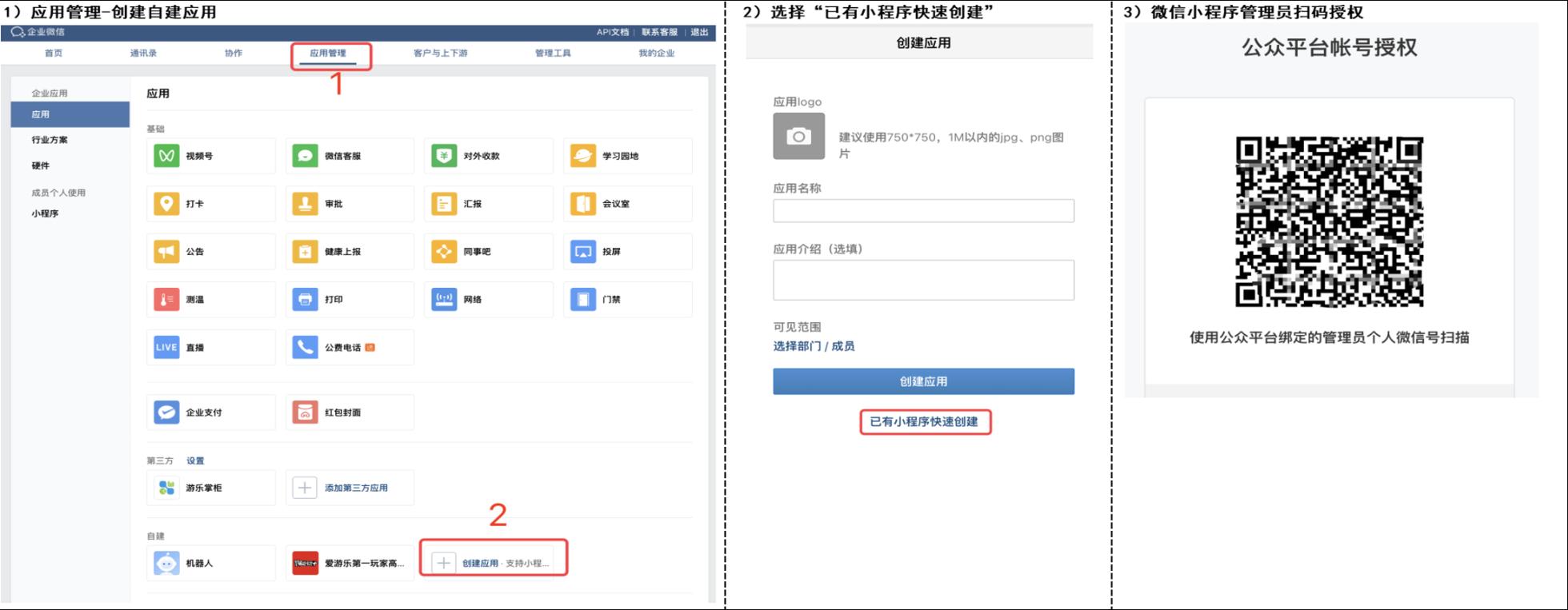
Task: Open the 打卡 app icon
Action: (x=166, y=203)
